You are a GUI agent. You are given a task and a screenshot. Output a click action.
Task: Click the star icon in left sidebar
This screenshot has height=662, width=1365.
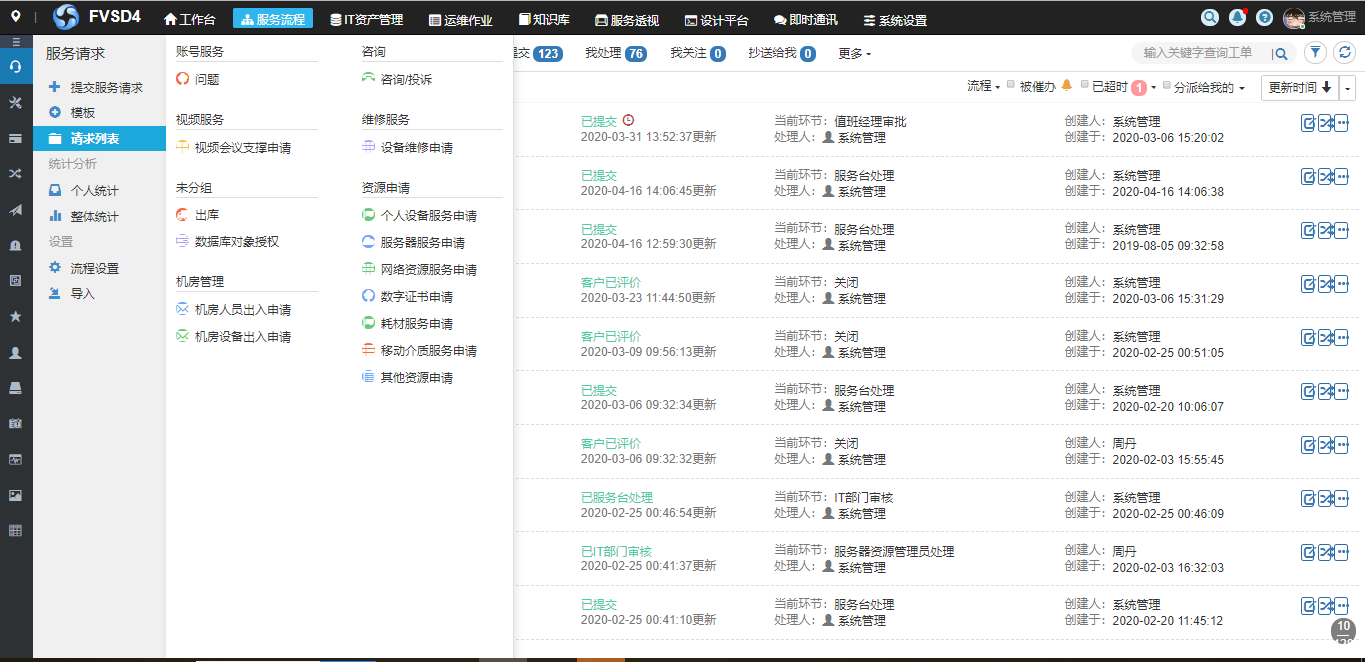16,316
